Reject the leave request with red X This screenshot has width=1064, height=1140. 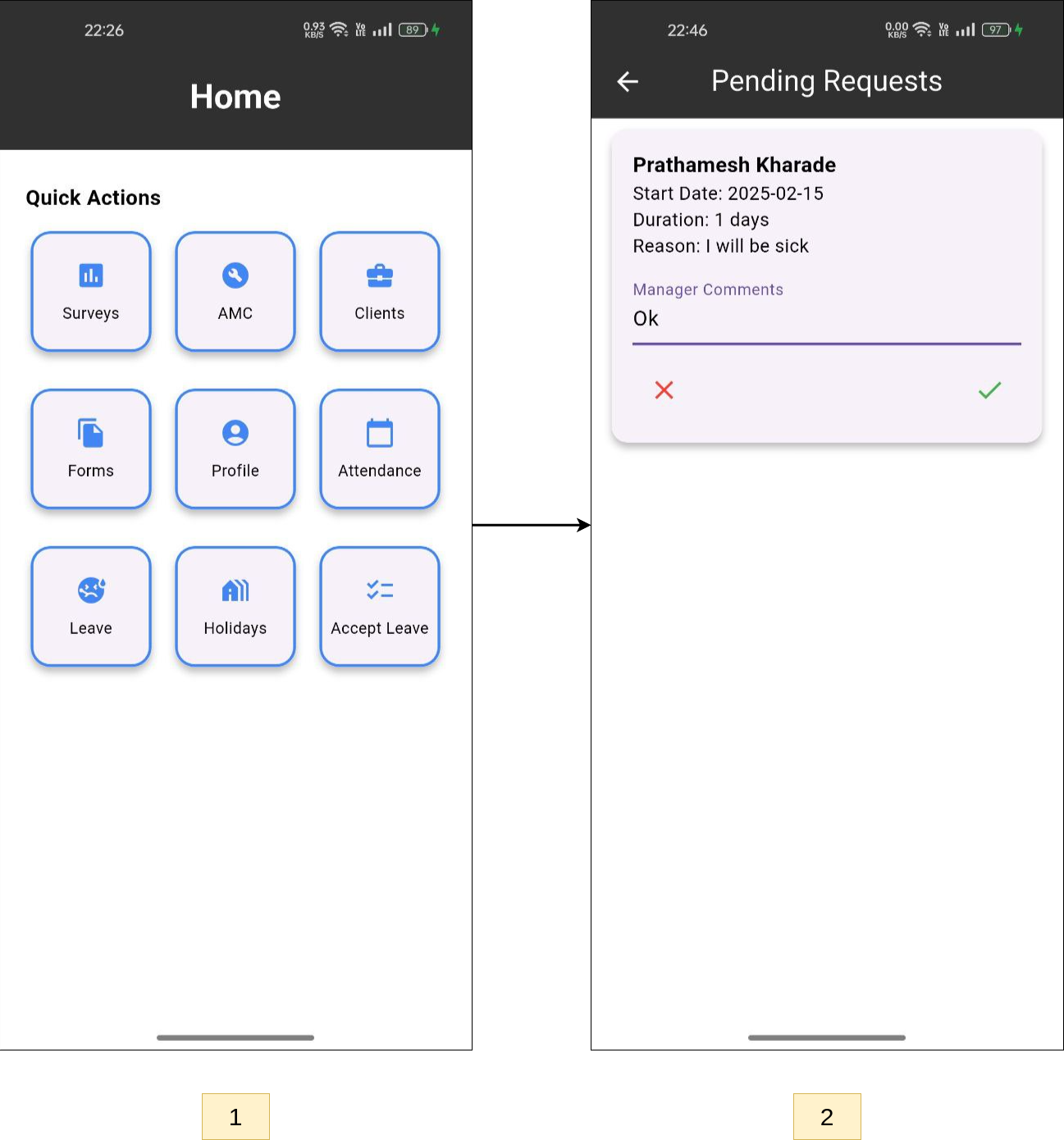tap(664, 390)
